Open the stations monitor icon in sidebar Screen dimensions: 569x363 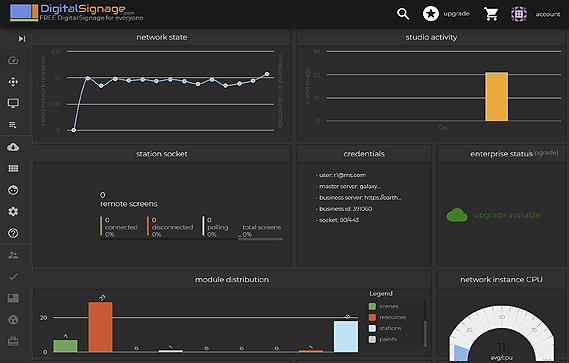(13, 103)
